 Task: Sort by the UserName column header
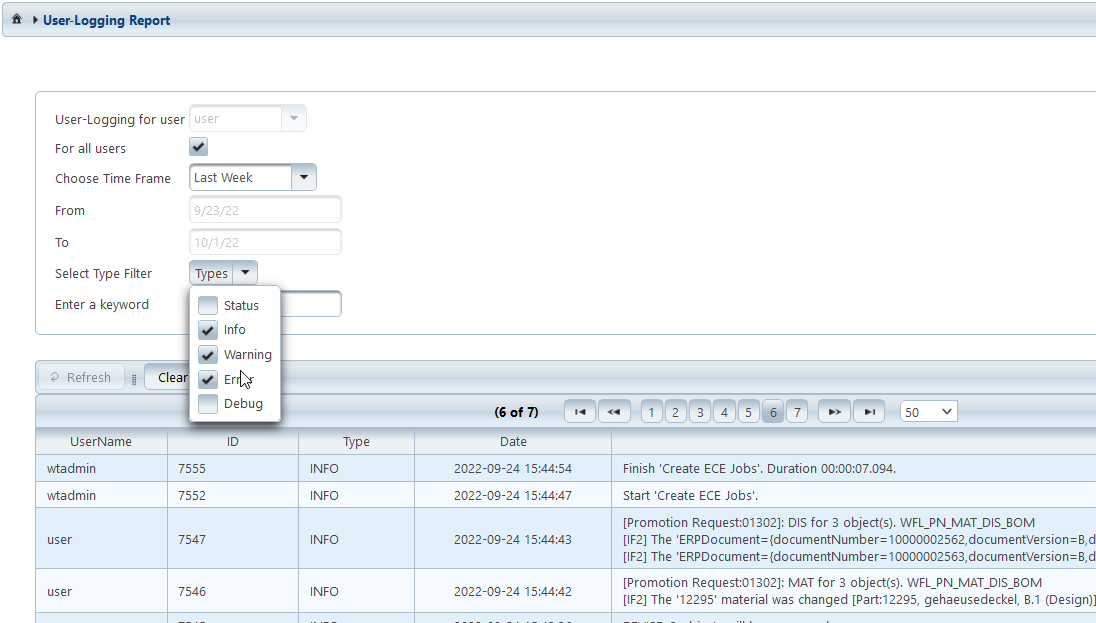(101, 441)
